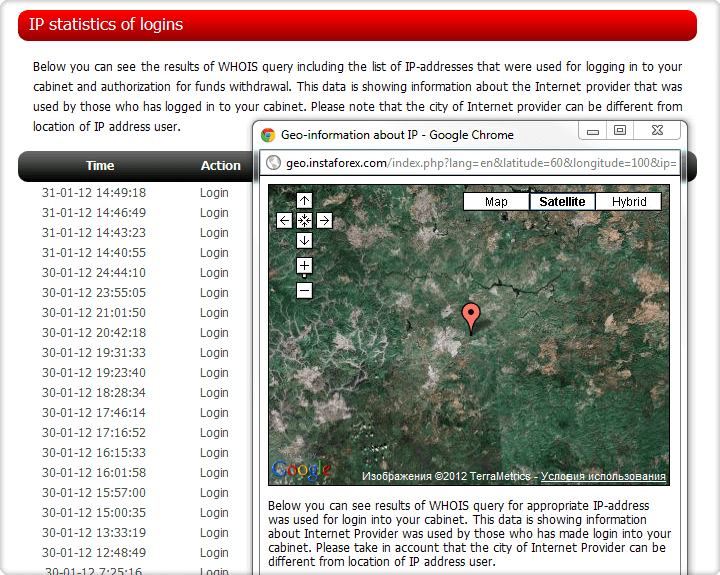Click the Action column header
The width and height of the screenshot is (720, 575).
220,166
